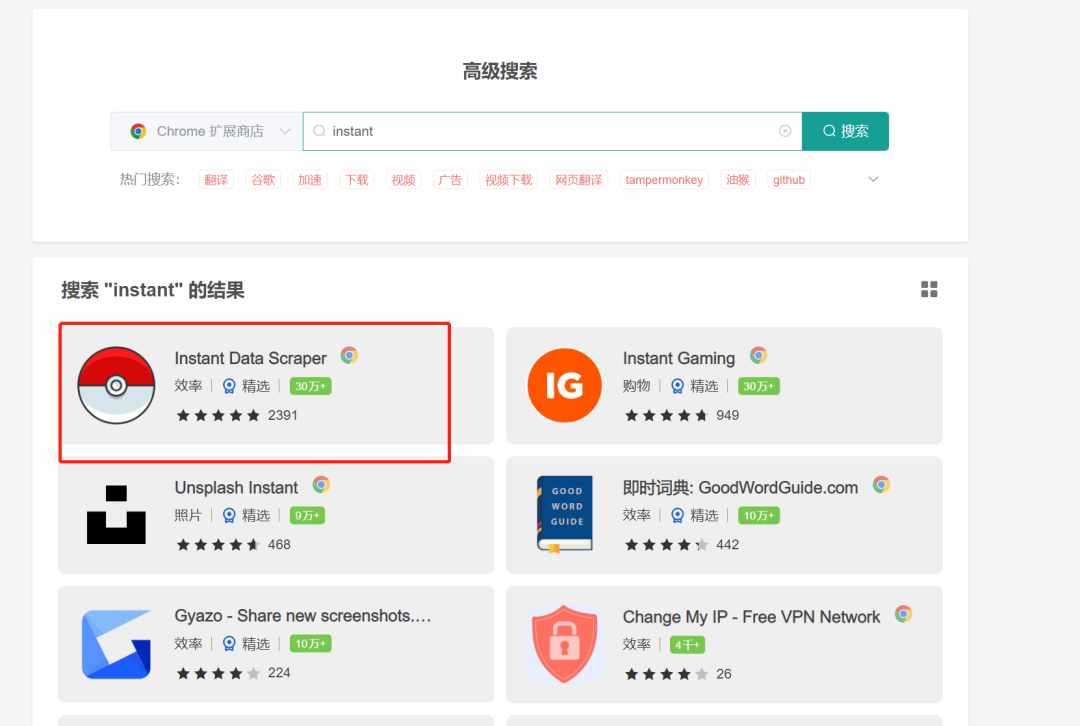This screenshot has width=1080, height=726.
Task: Click the 468 rating count
Action: click(x=279, y=545)
